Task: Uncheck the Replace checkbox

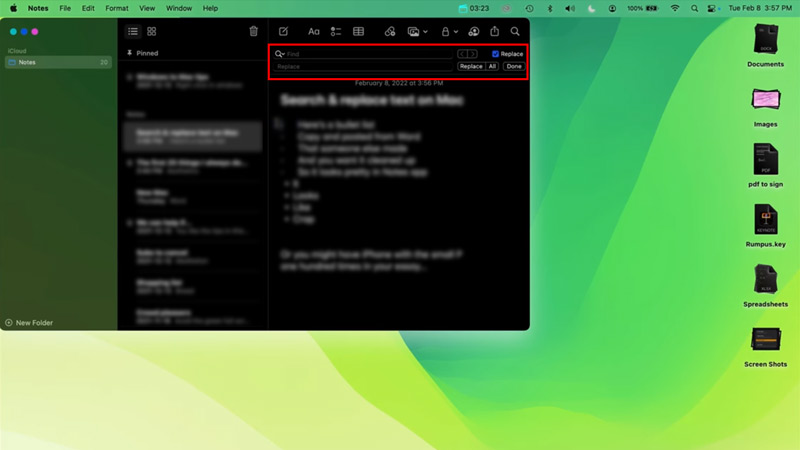Action: click(x=495, y=54)
